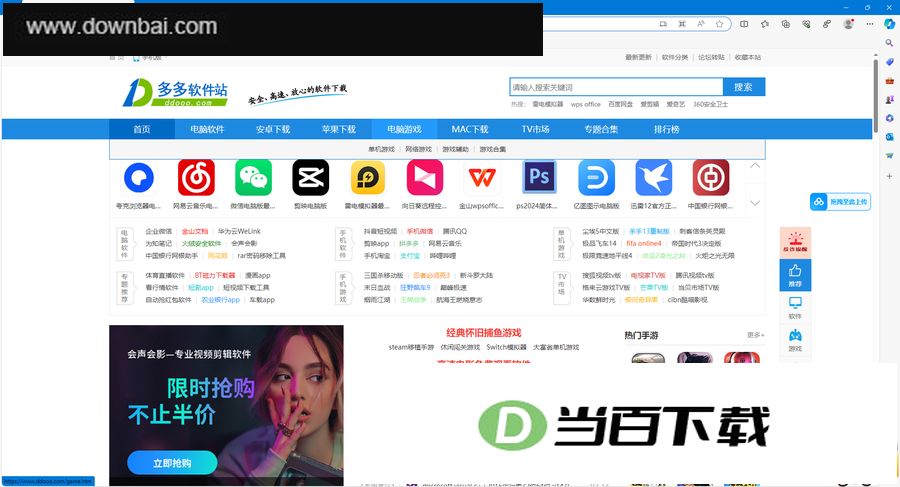Image resolution: width=900 pixels, height=487 pixels.
Task: Open the 单机游戏 submenu link
Action: pyautogui.click(x=382, y=149)
